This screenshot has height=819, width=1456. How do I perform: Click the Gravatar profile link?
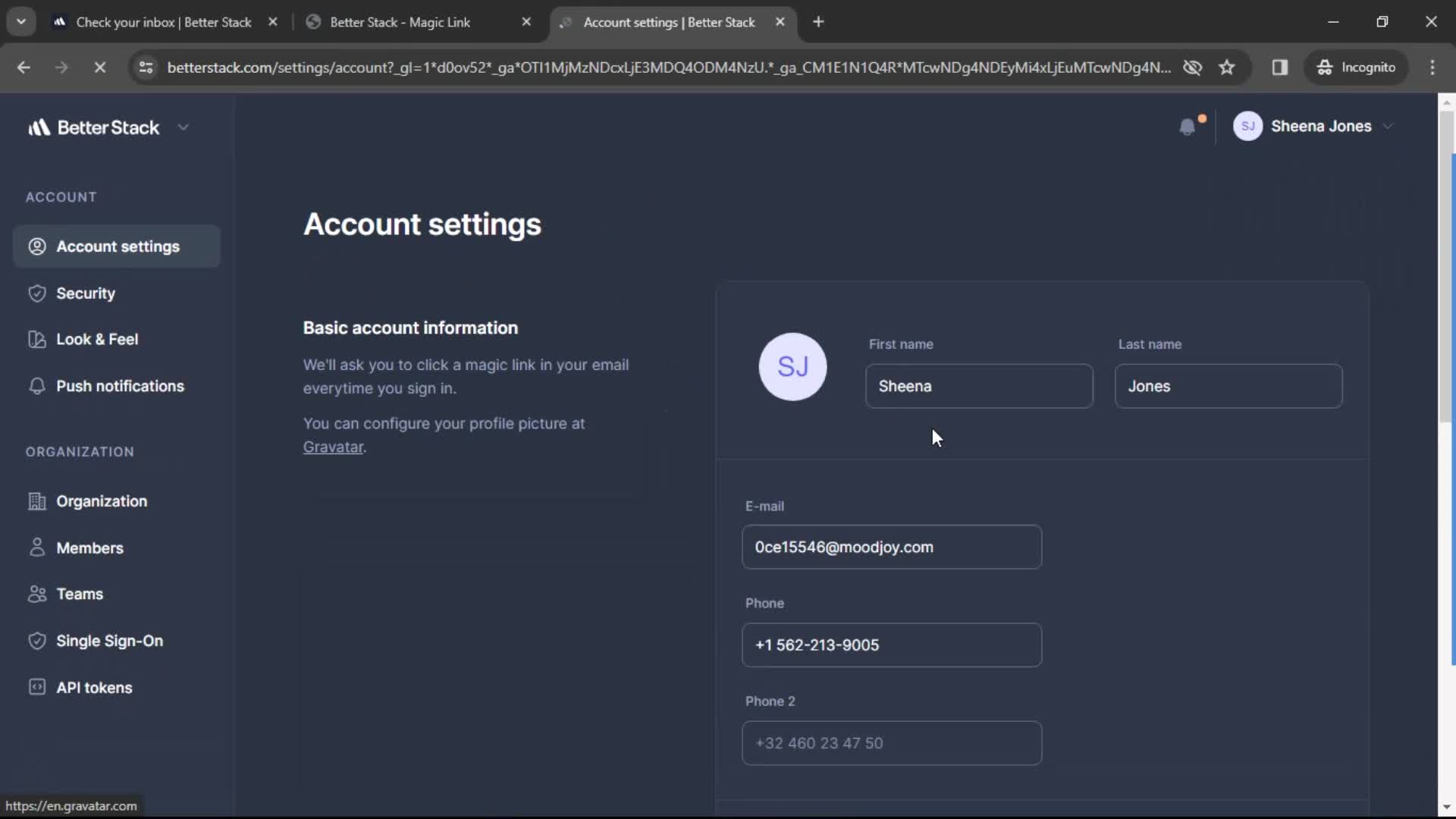point(333,447)
